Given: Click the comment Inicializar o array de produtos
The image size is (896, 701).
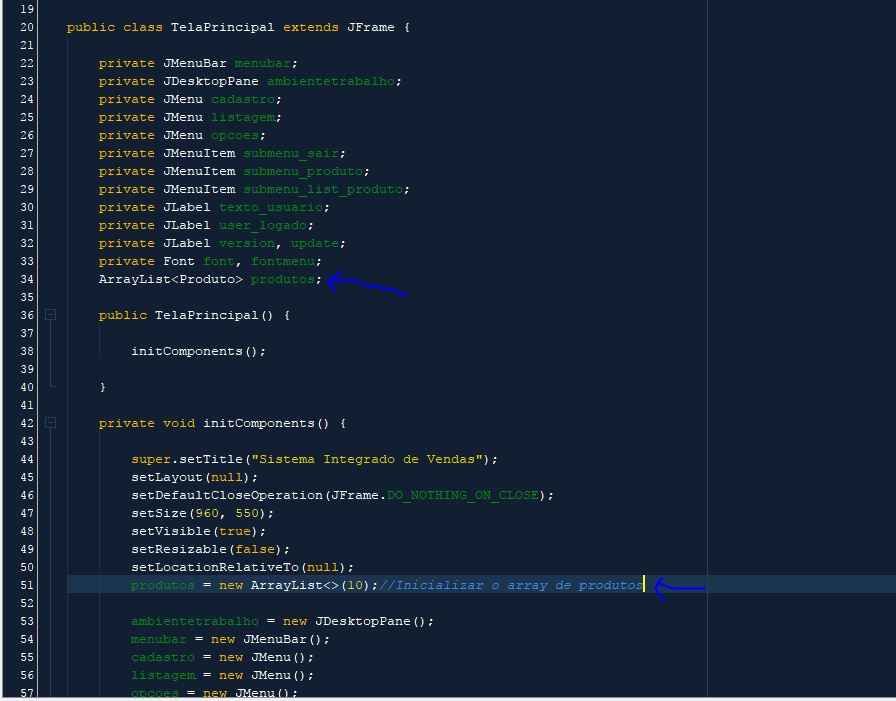Looking at the screenshot, I should coord(511,585).
